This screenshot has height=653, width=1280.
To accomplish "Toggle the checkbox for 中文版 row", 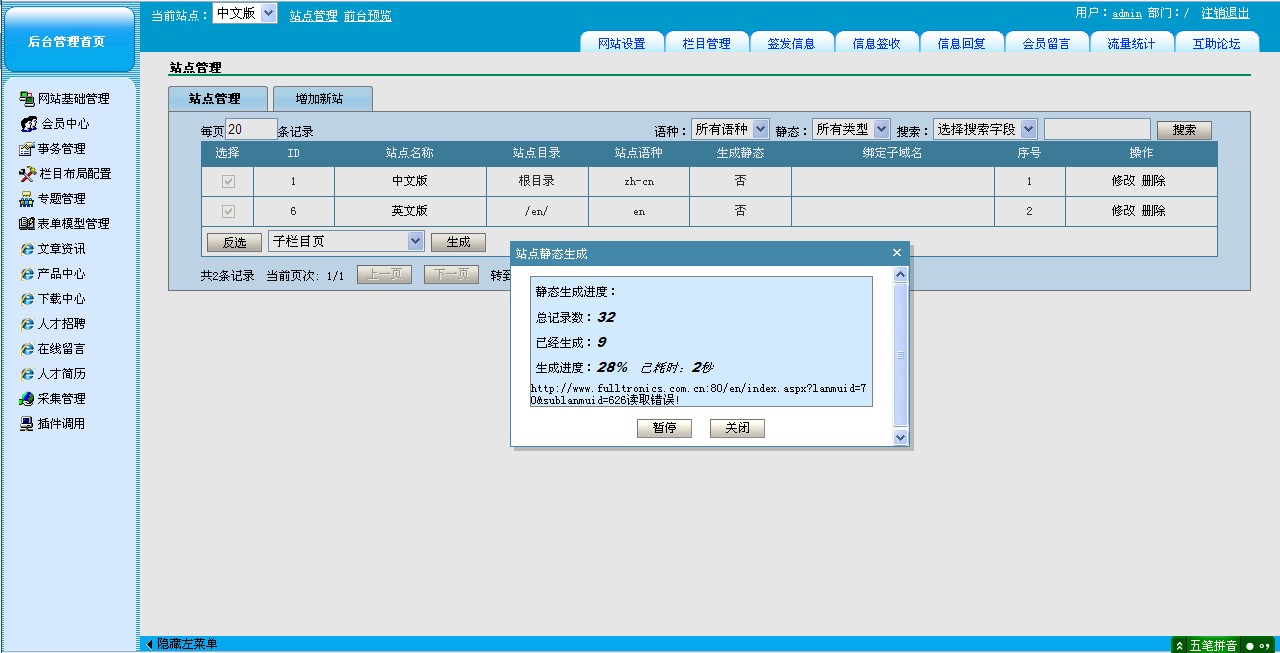I will pos(228,182).
